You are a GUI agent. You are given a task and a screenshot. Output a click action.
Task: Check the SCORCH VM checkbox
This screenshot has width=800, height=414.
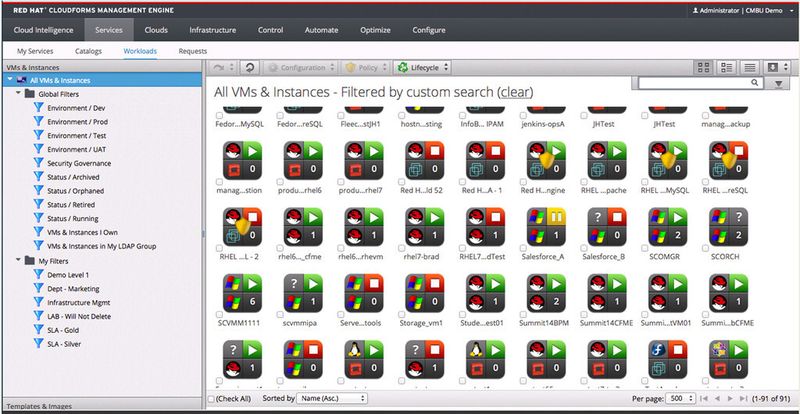(705, 248)
